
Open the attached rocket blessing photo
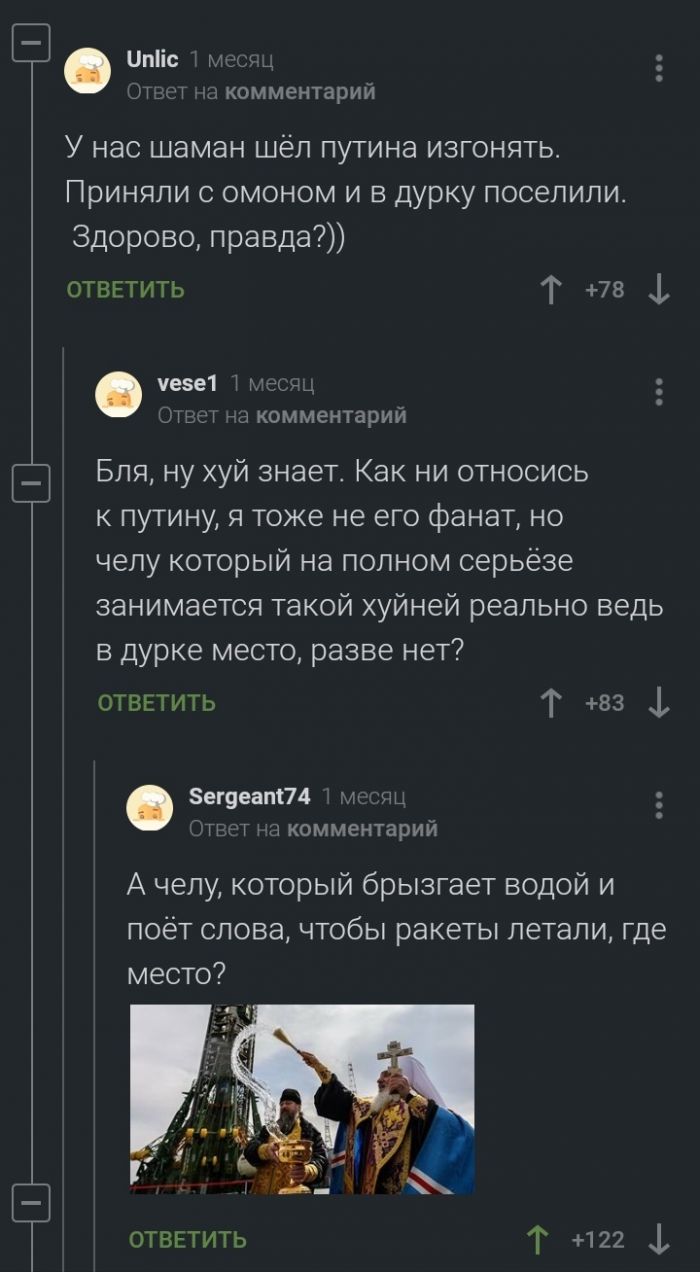point(302,1099)
